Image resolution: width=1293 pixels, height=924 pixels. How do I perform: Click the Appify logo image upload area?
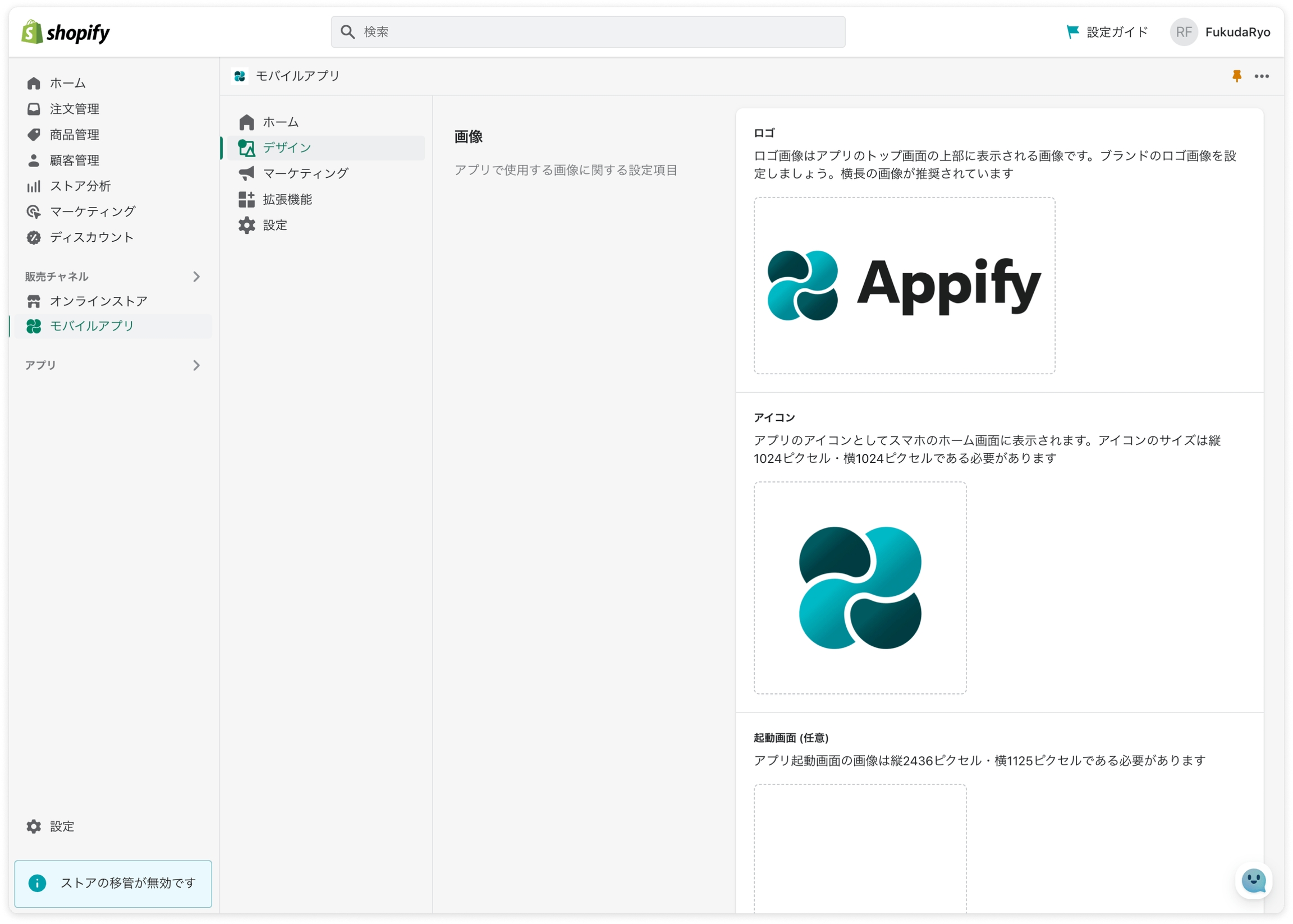pyautogui.click(x=904, y=286)
